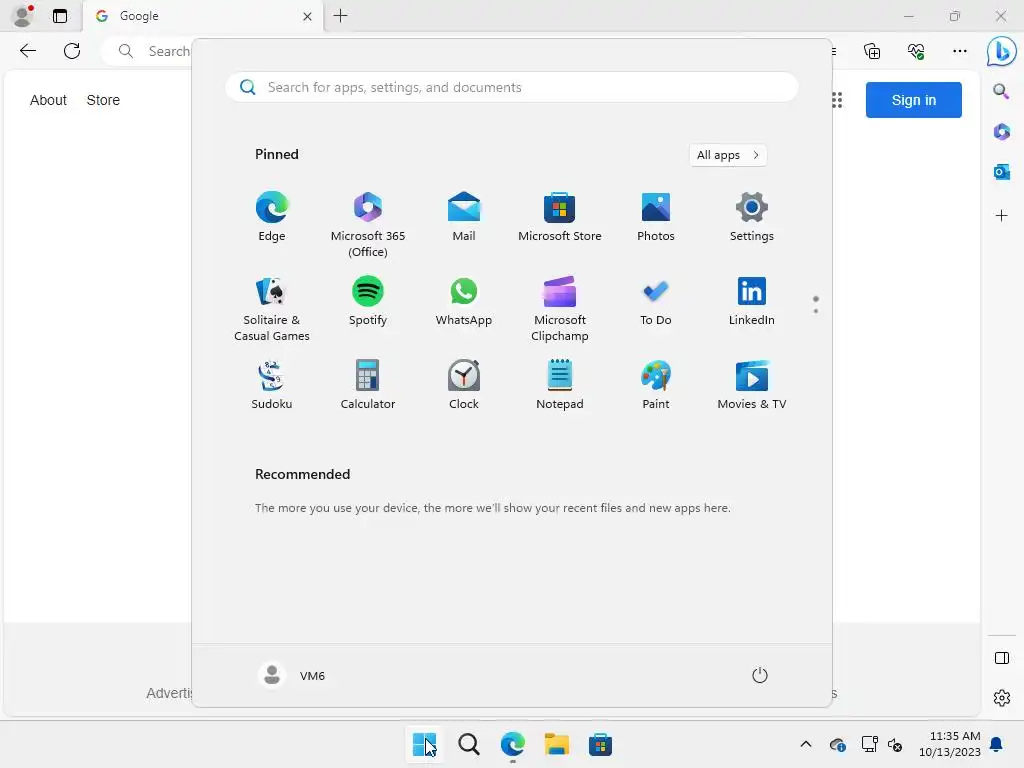The height and width of the screenshot is (768, 1024).
Task: Close the Google tab
Action: pyautogui.click(x=308, y=16)
